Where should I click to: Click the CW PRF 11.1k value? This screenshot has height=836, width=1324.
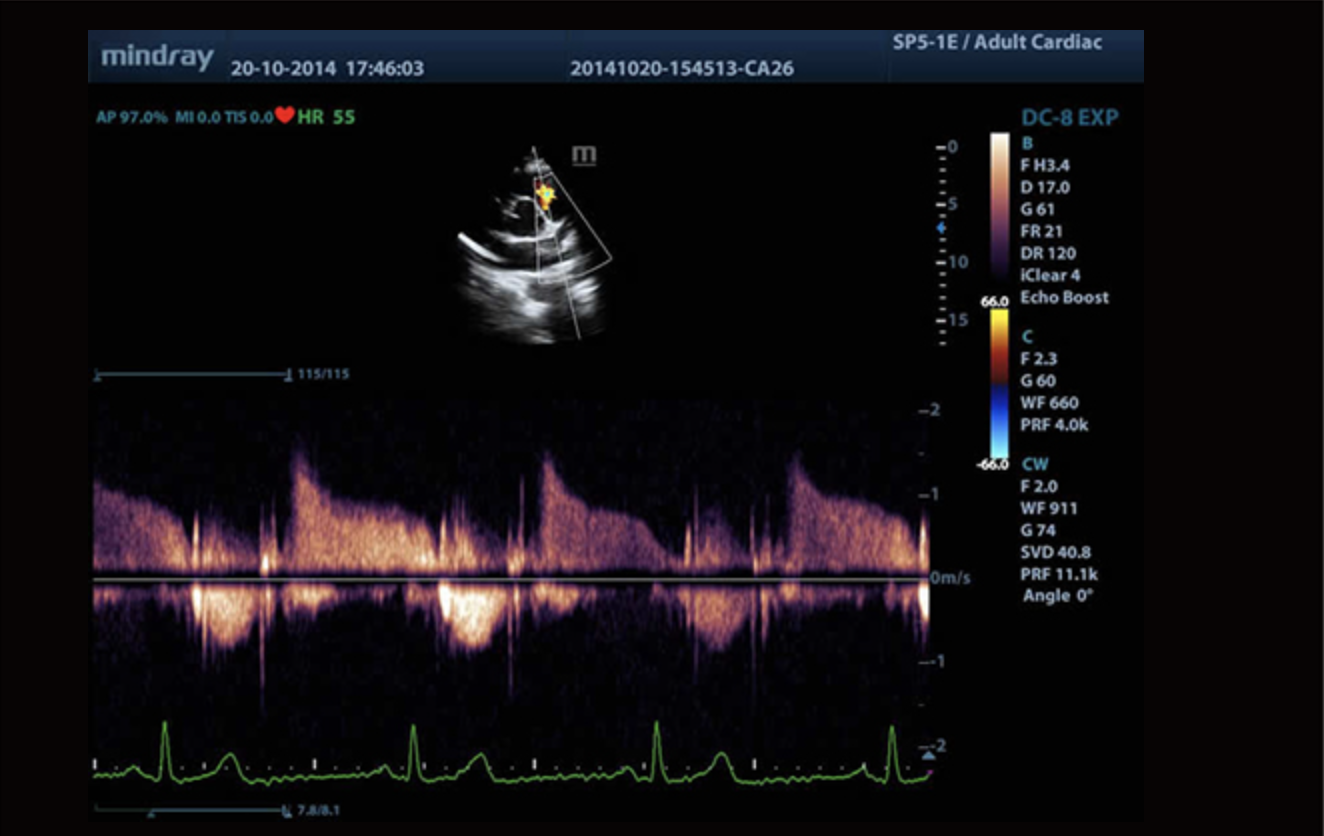(1058, 574)
